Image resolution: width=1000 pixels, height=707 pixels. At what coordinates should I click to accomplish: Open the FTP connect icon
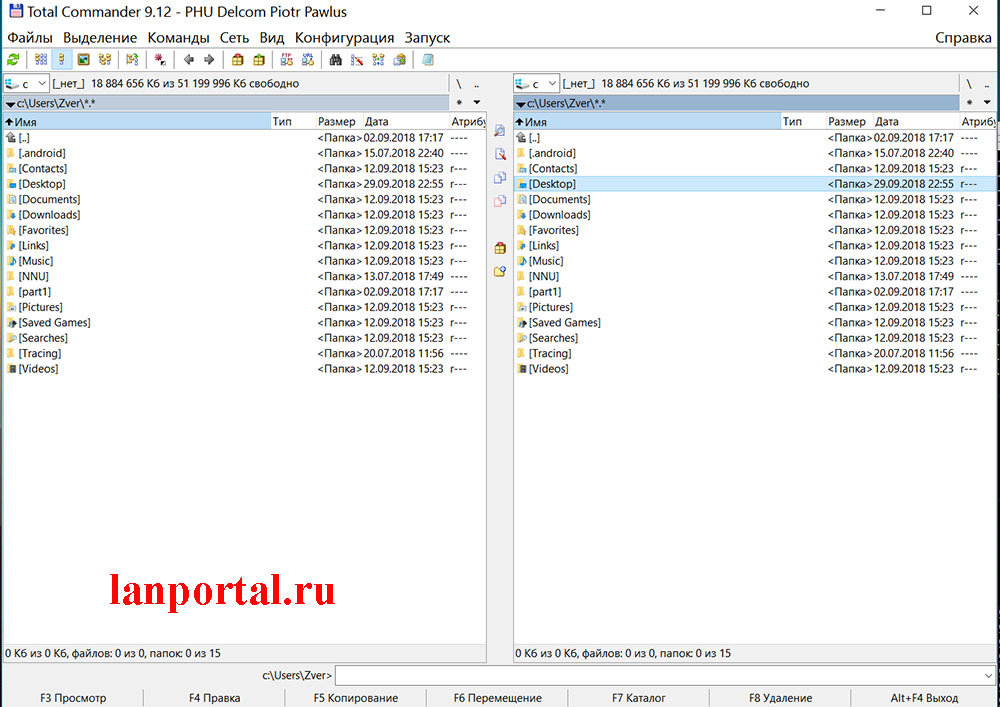286,60
